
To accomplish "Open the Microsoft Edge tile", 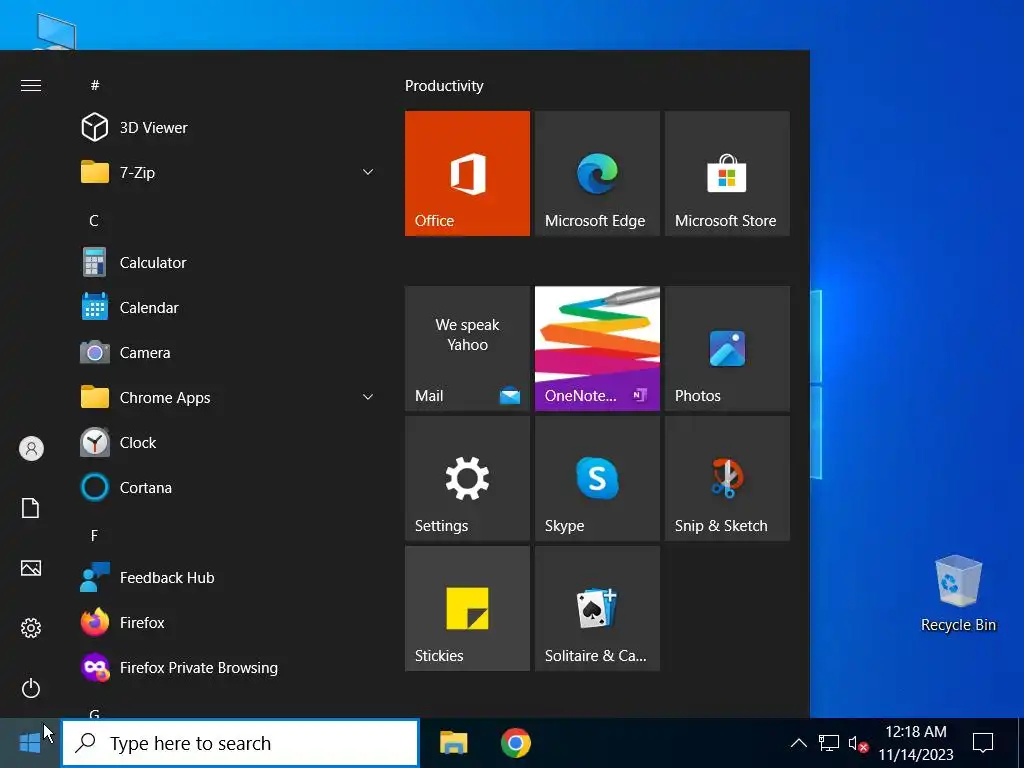I will (x=597, y=173).
